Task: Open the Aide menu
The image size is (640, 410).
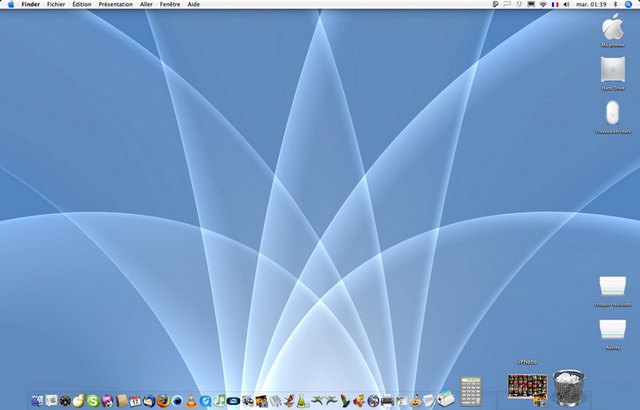Action: [193, 4]
